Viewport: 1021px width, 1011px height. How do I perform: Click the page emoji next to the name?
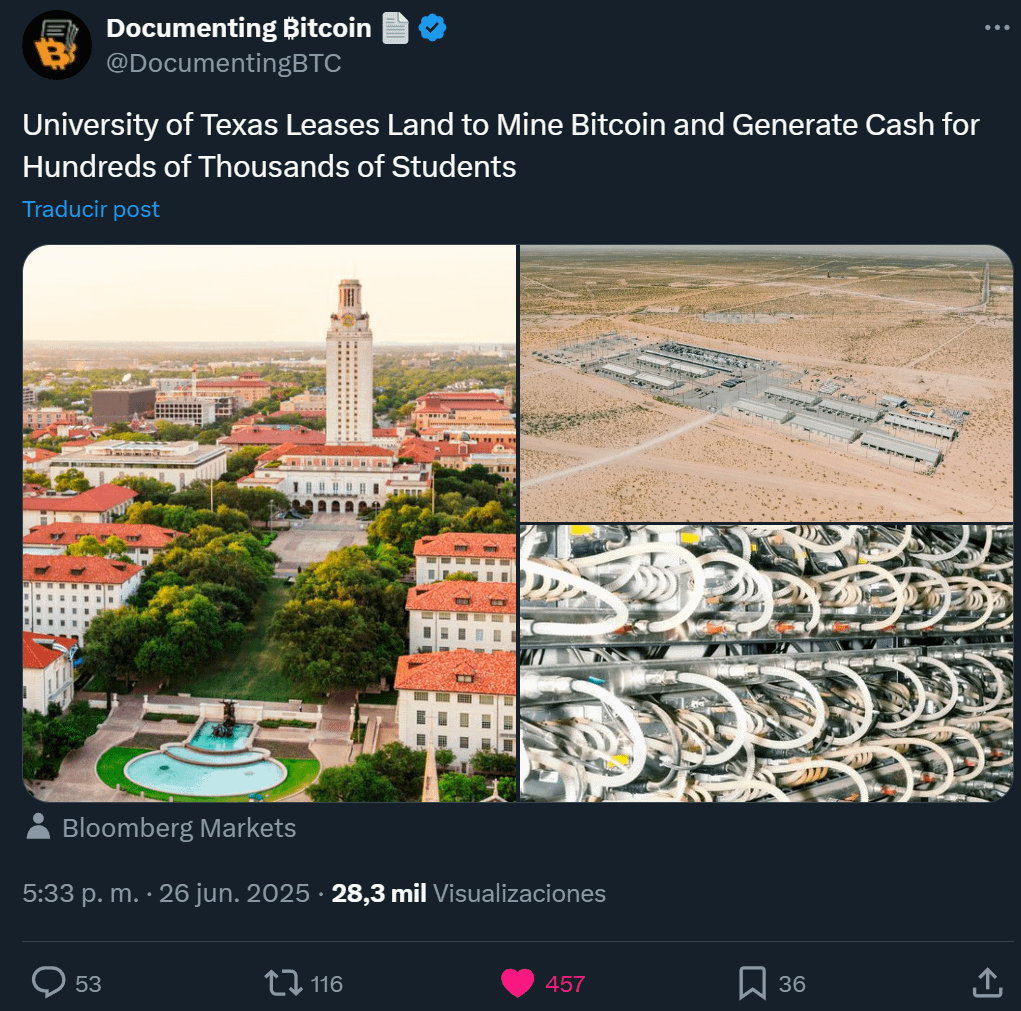coord(396,28)
